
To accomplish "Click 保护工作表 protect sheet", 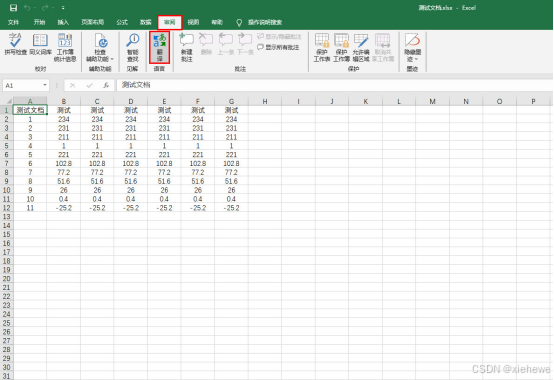I will (322, 47).
